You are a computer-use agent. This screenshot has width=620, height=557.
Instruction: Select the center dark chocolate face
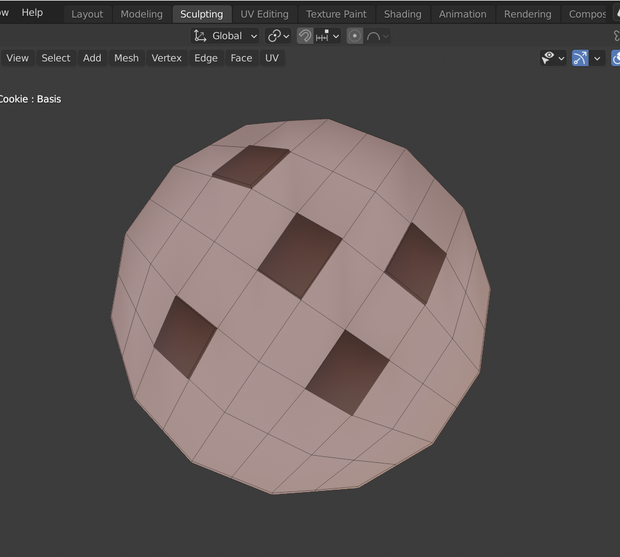300,255
